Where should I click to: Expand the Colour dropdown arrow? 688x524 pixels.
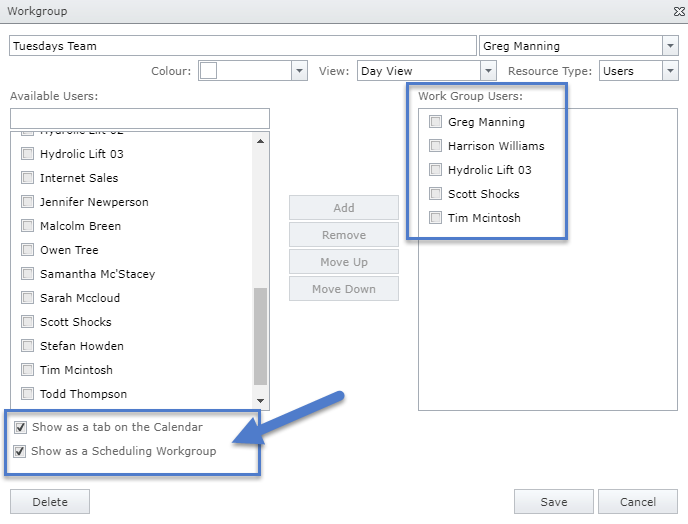coord(299,71)
